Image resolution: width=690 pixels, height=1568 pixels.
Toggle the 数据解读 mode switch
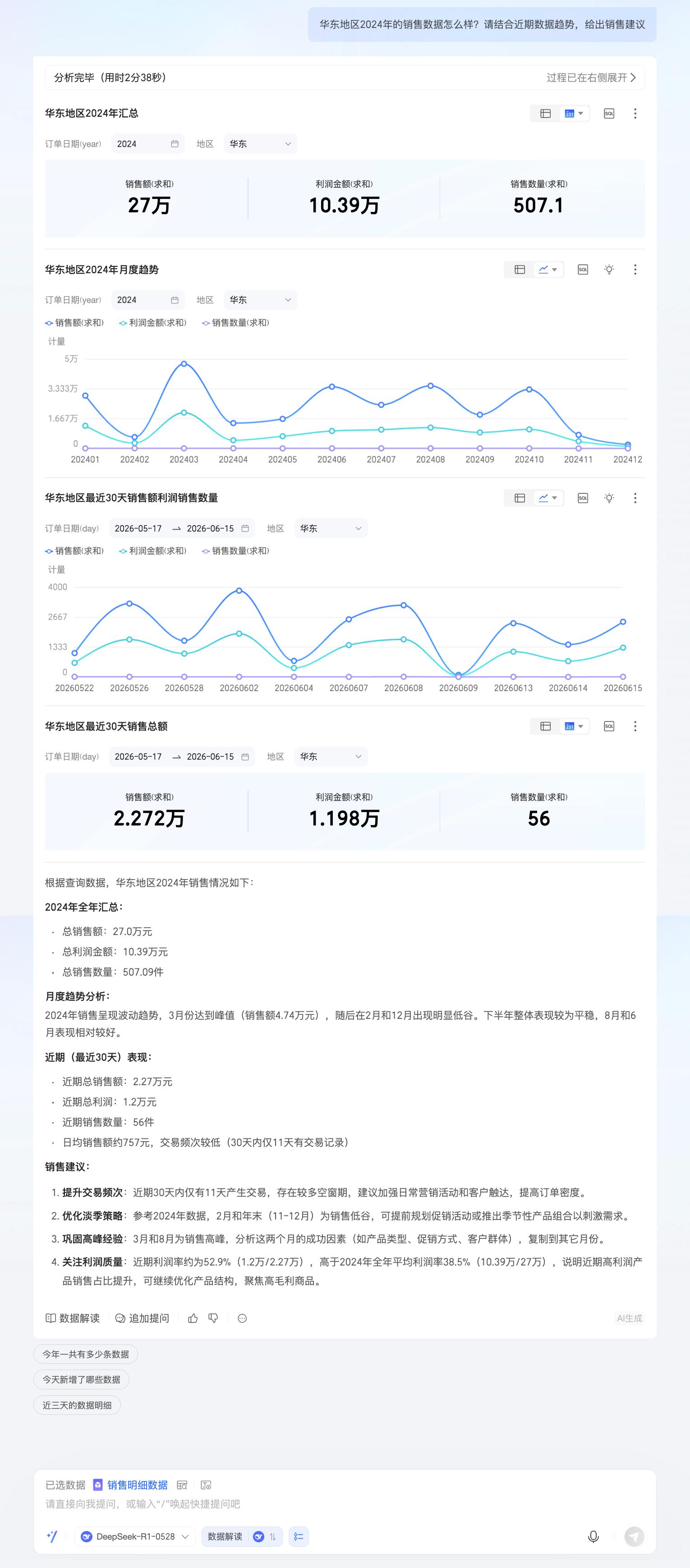(x=242, y=1536)
